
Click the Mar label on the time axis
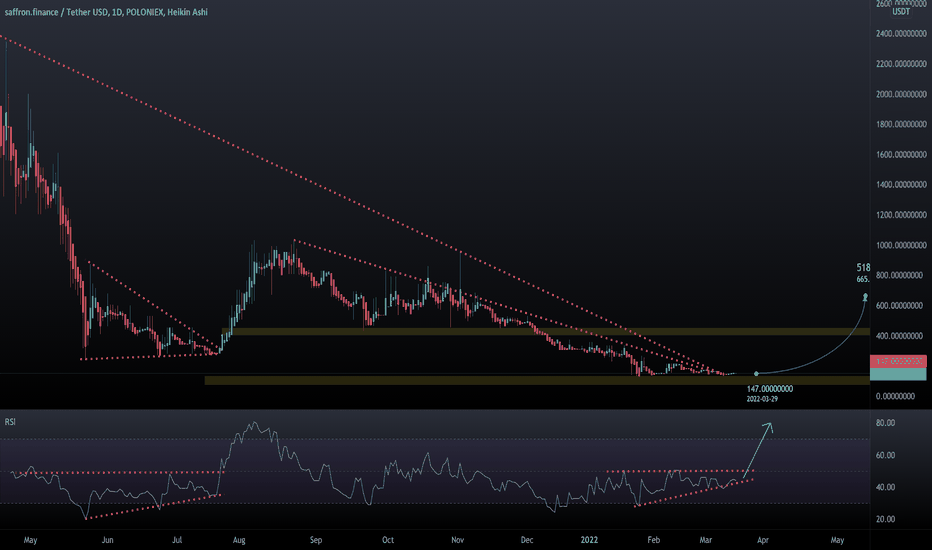coord(706,540)
